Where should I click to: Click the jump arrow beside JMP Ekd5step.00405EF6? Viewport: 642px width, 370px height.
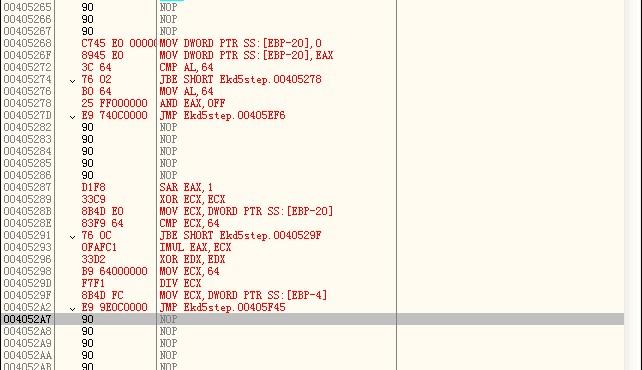[x=72, y=117]
